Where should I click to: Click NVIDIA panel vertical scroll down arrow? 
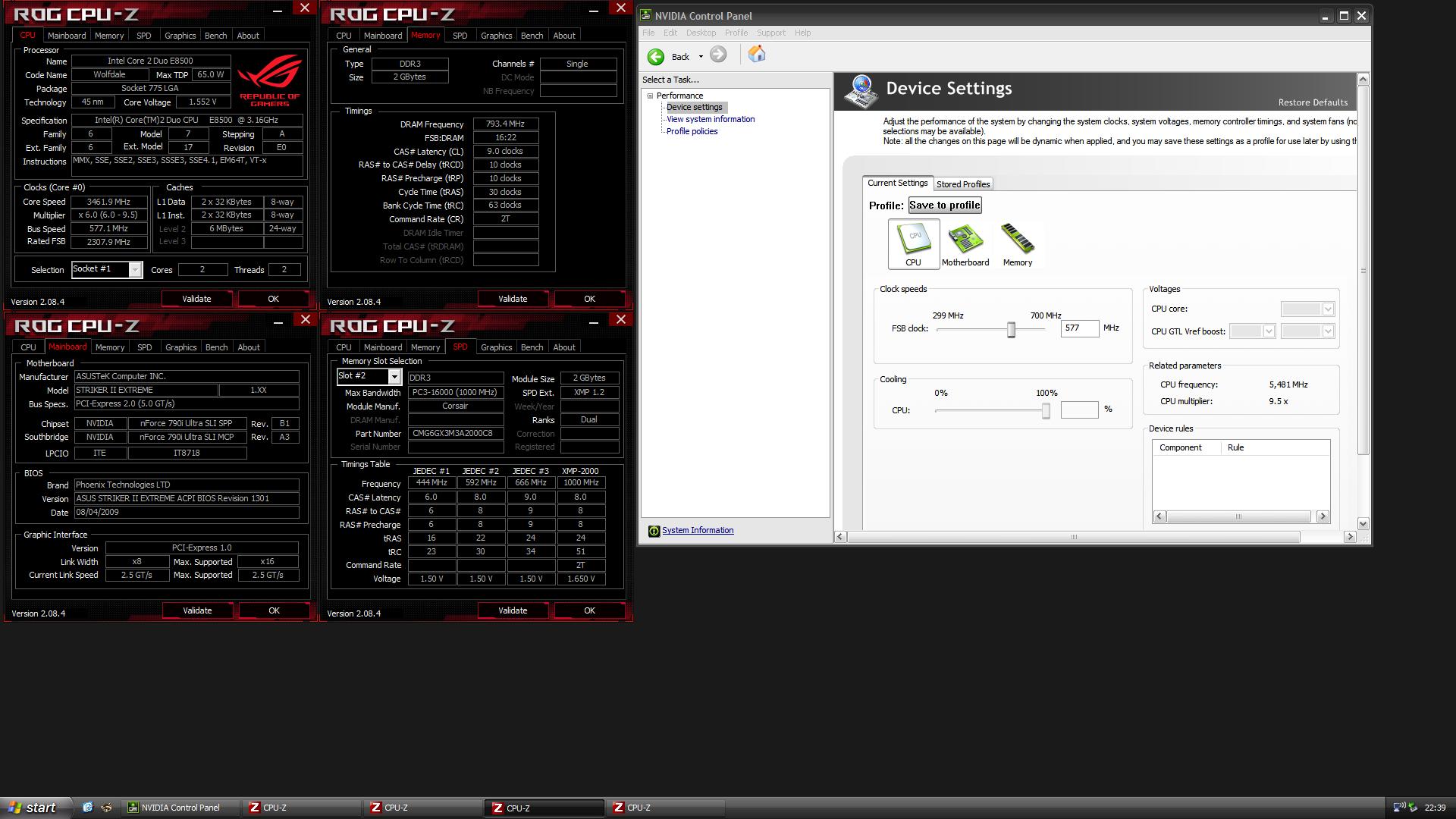pyautogui.click(x=1363, y=523)
